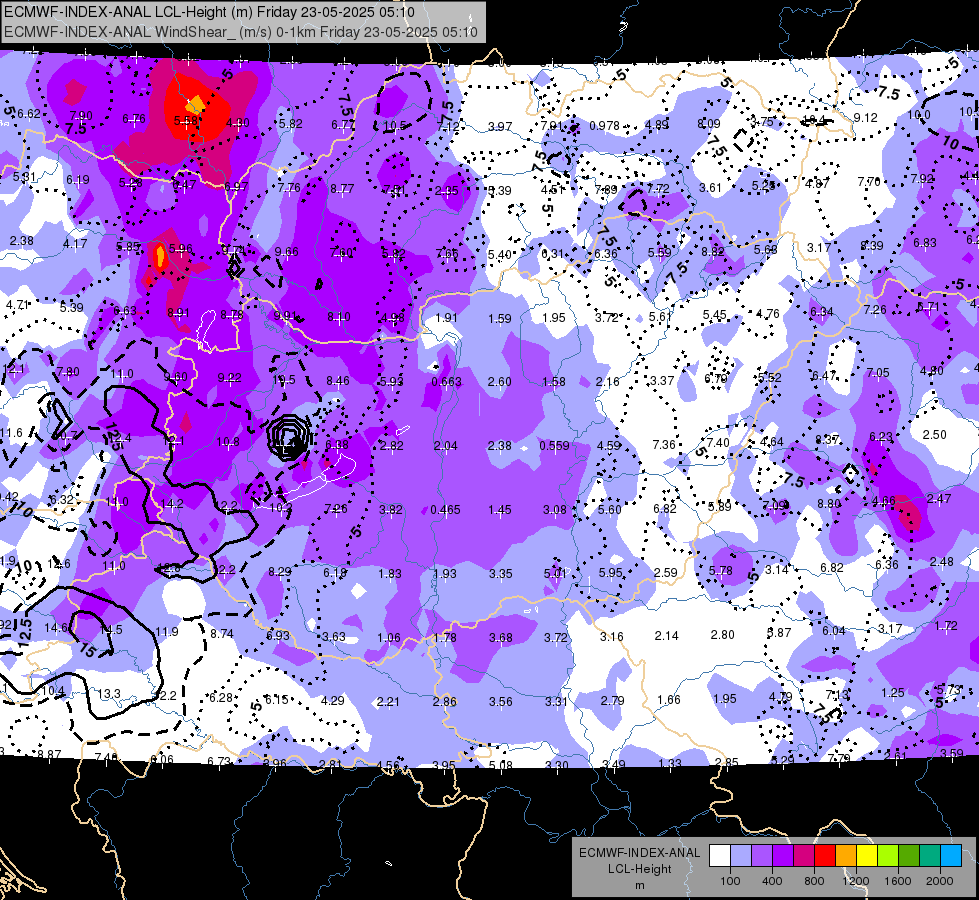Click the map value '0.663'

[446, 382]
